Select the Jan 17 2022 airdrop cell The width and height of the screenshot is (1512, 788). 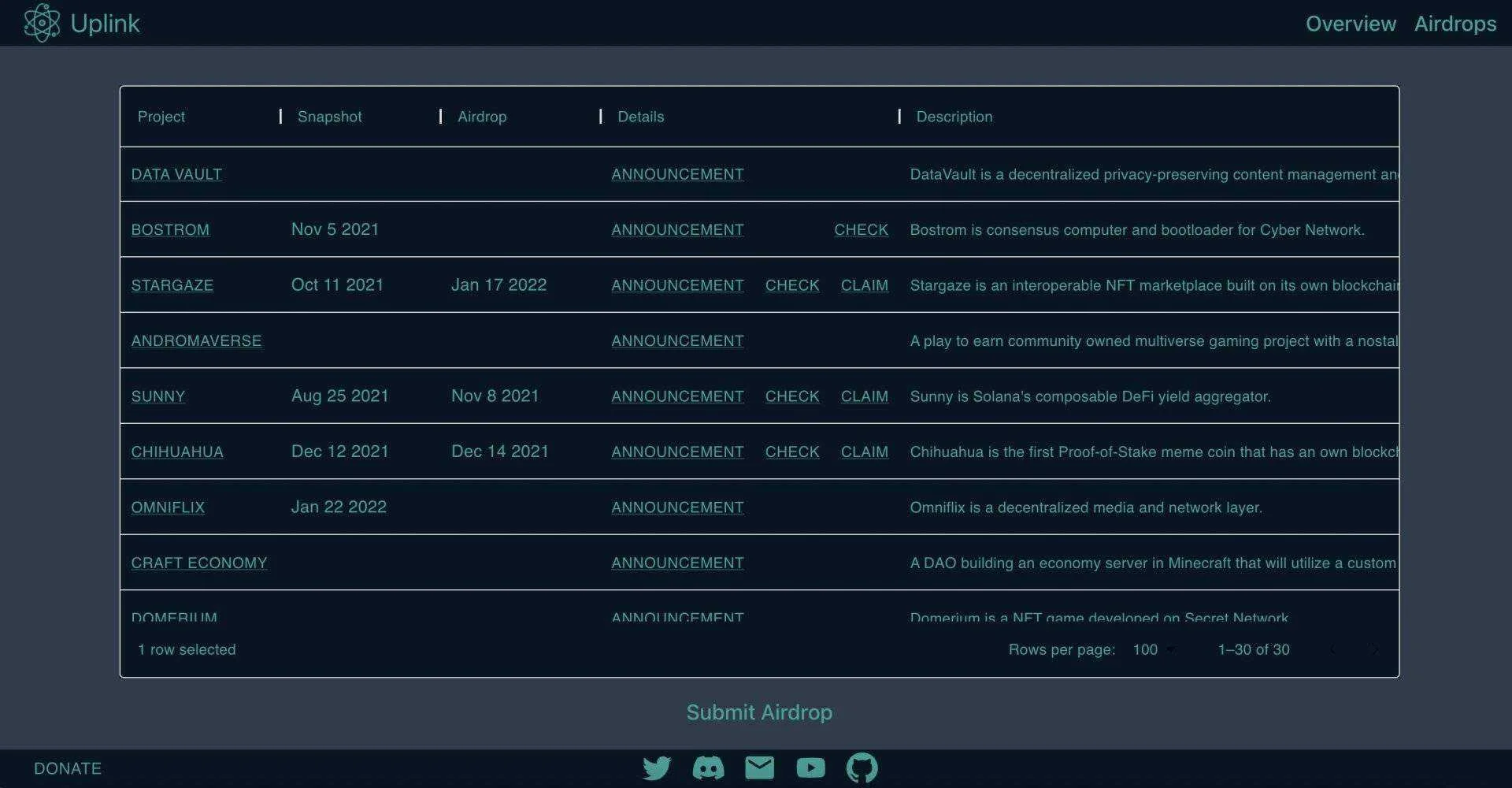pos(498,284)
